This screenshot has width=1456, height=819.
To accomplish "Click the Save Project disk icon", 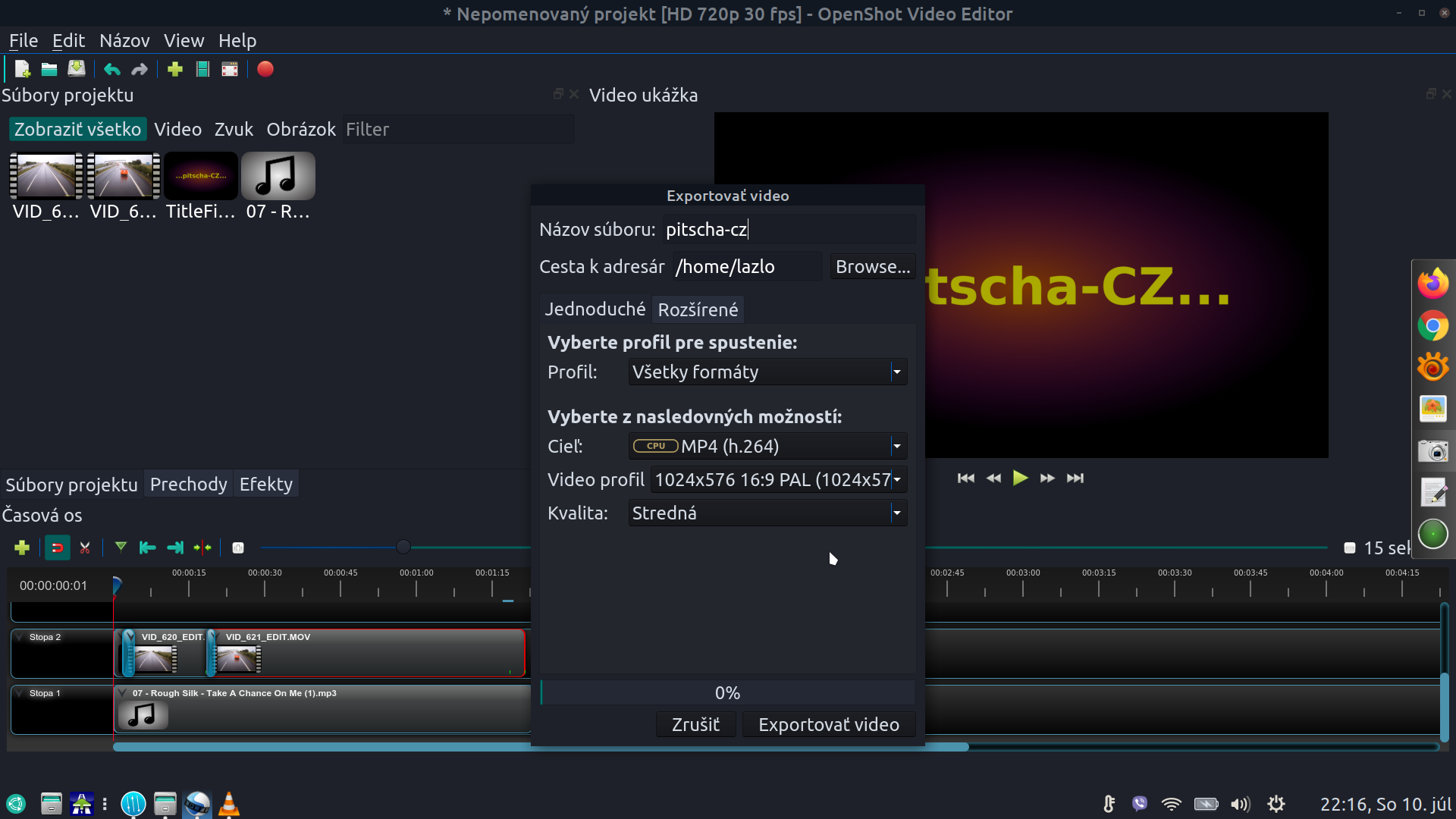I will pyautogui.click(x=77, y=70).
